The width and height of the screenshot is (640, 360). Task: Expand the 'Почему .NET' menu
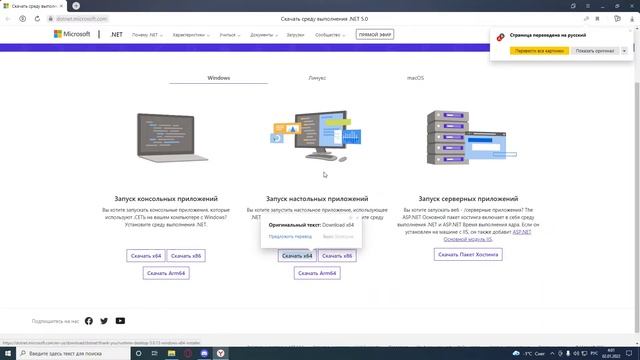pos(147,35)
